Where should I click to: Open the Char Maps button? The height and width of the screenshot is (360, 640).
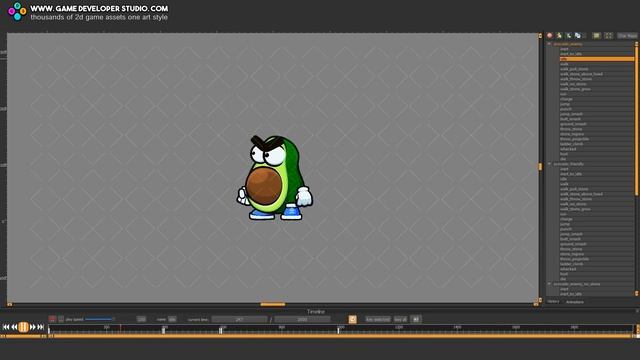[627, 36]
